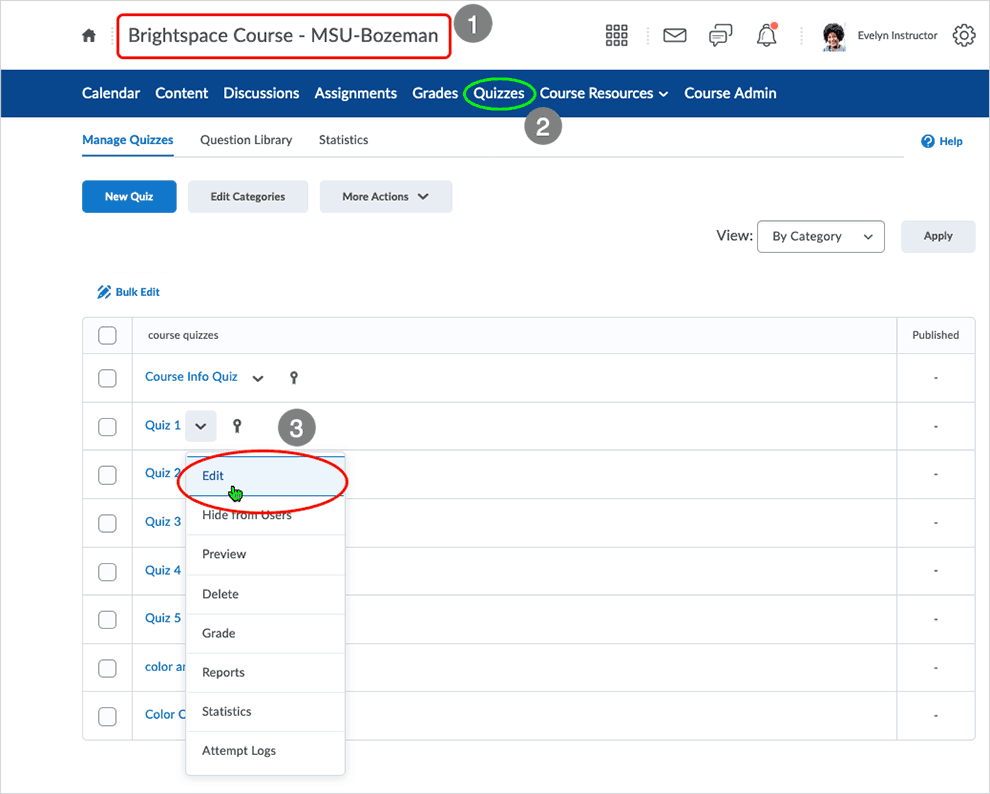
Task: Select Statistics in the context menu
Action: (265, 711)
